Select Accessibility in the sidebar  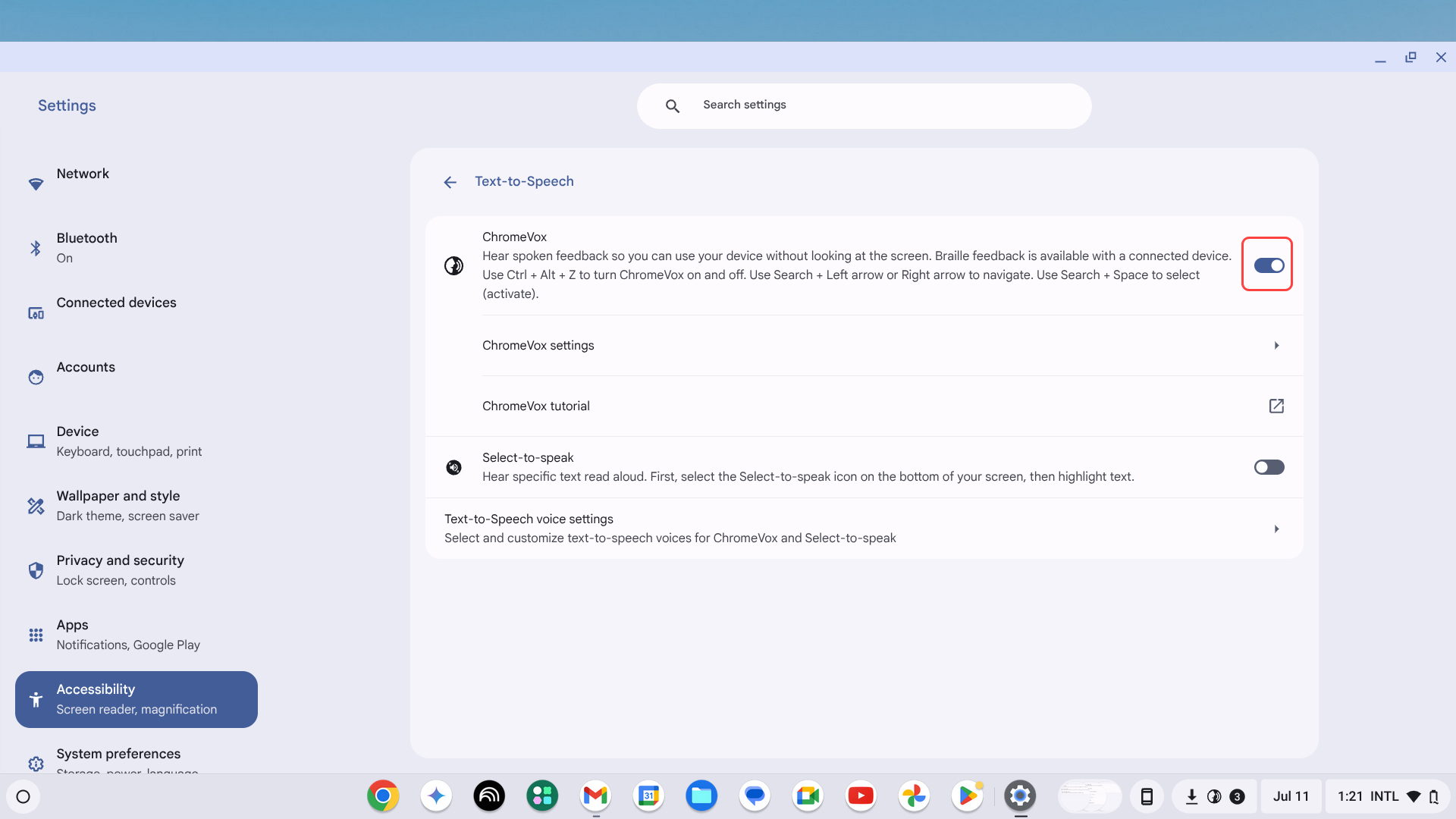click(136, 699)
